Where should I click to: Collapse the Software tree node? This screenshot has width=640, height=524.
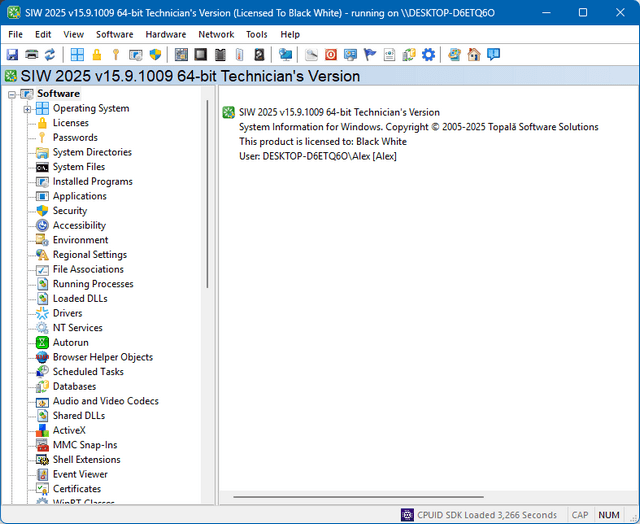(x=12, y=94)
